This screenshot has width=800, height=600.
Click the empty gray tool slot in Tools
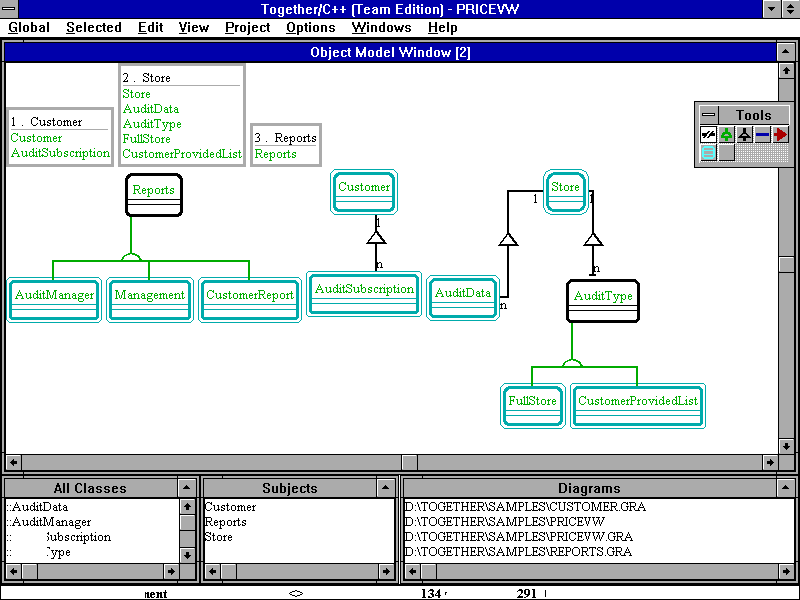point(726,152)
